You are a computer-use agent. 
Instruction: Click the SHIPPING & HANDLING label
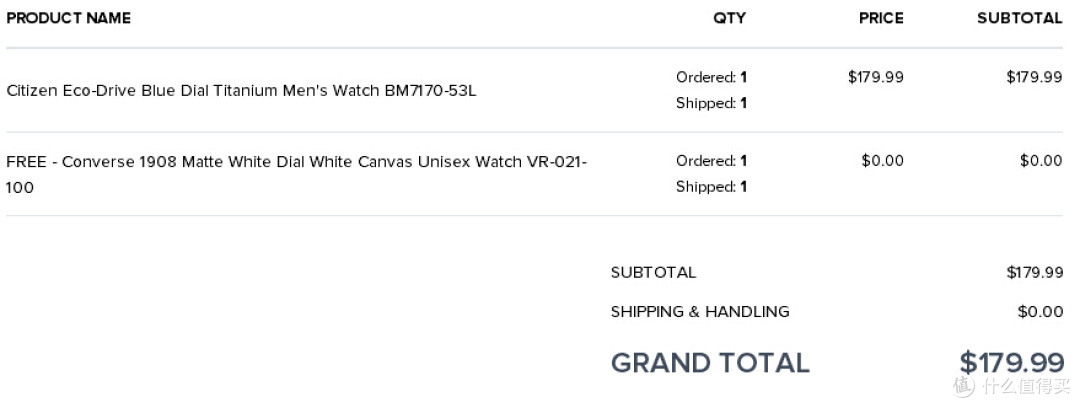point(700,312)
